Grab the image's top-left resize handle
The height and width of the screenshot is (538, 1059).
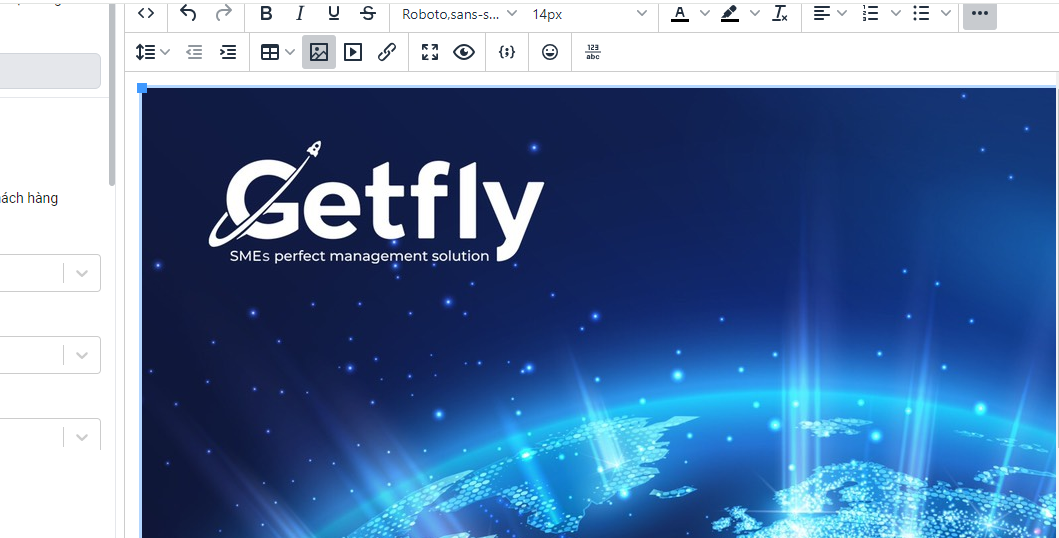pos(142,88)
